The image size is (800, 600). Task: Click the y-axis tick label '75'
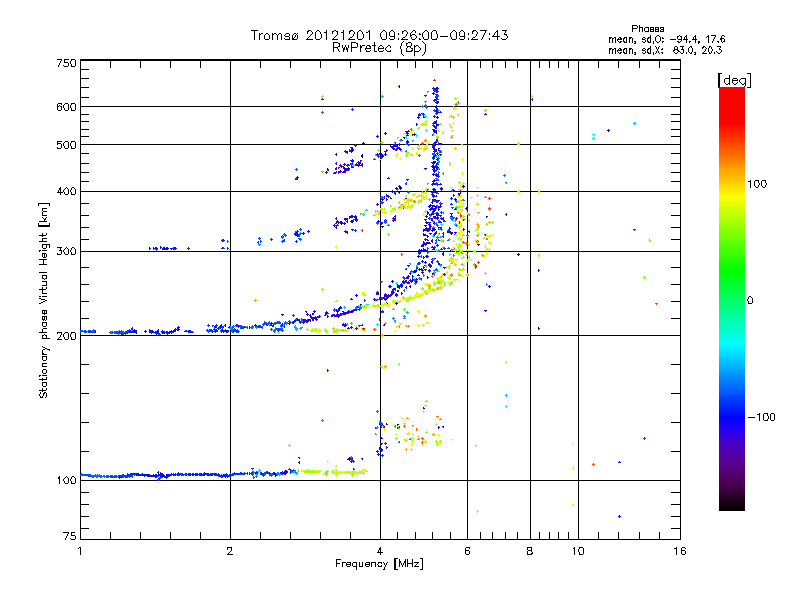[x=70, y=536]
